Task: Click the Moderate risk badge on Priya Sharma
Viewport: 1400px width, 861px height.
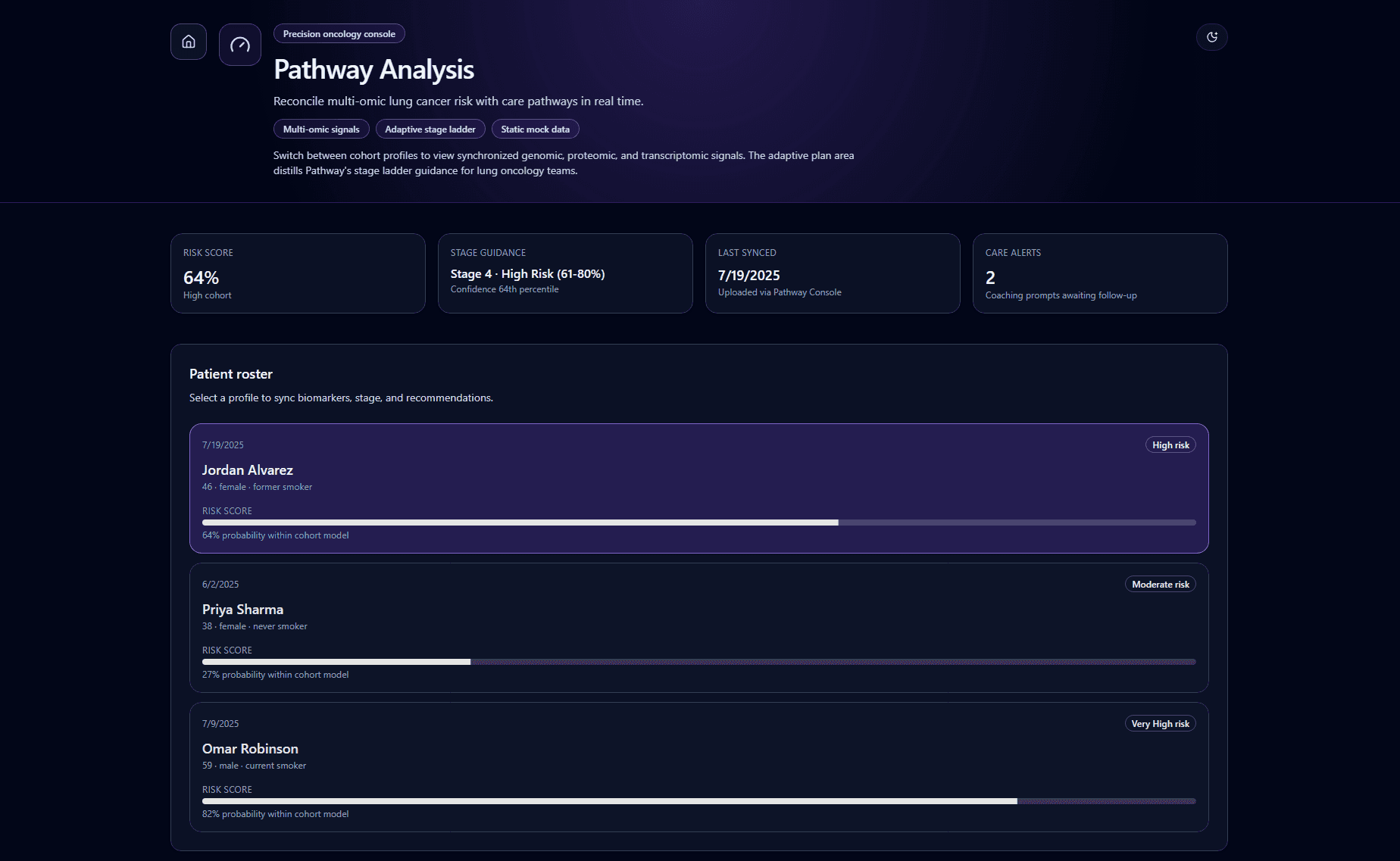Action: 1160,584
